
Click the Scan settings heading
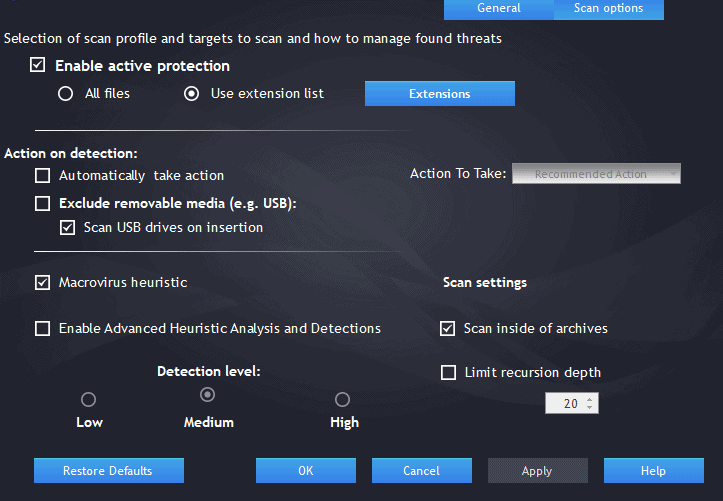point(485,283)
